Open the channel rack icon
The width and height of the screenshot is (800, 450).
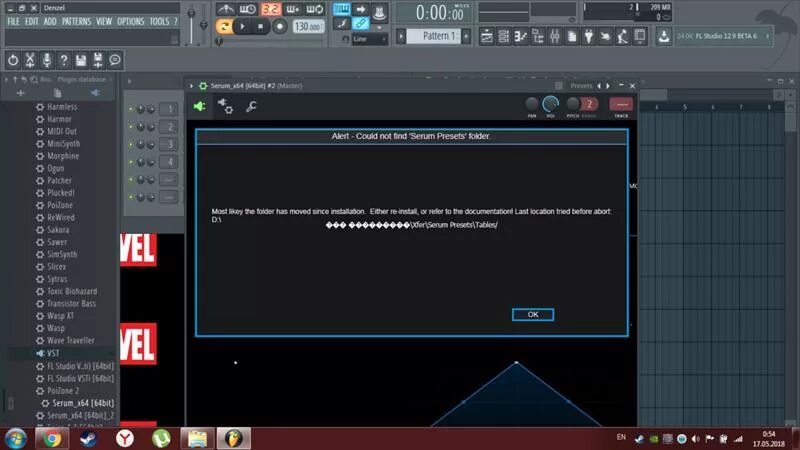(504, 36)
